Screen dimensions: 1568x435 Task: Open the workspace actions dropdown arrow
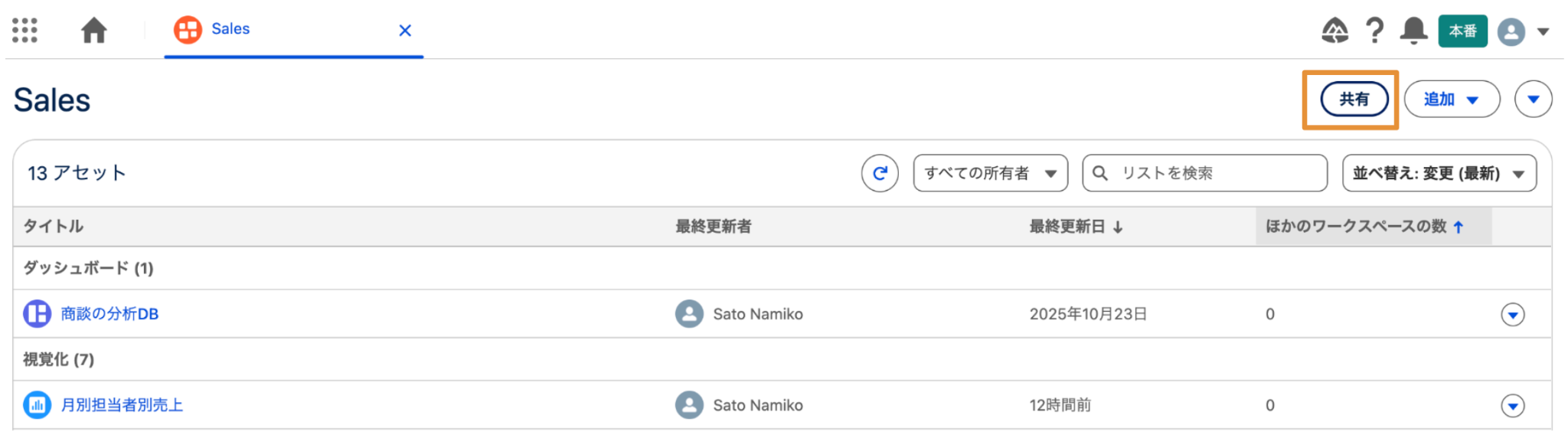[1533, 100]
